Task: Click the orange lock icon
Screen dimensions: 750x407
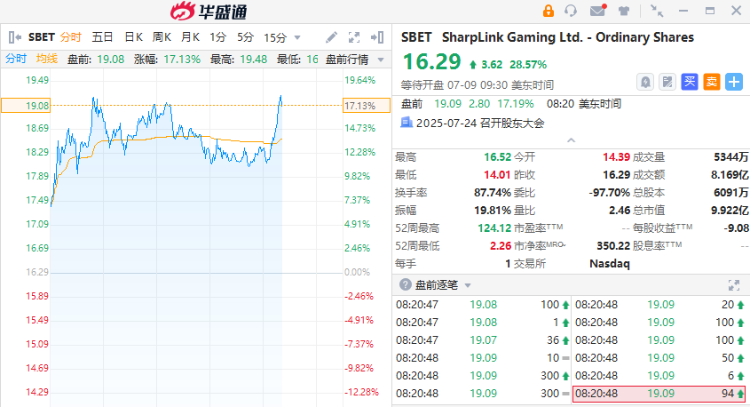Action: tap(547, 11)
